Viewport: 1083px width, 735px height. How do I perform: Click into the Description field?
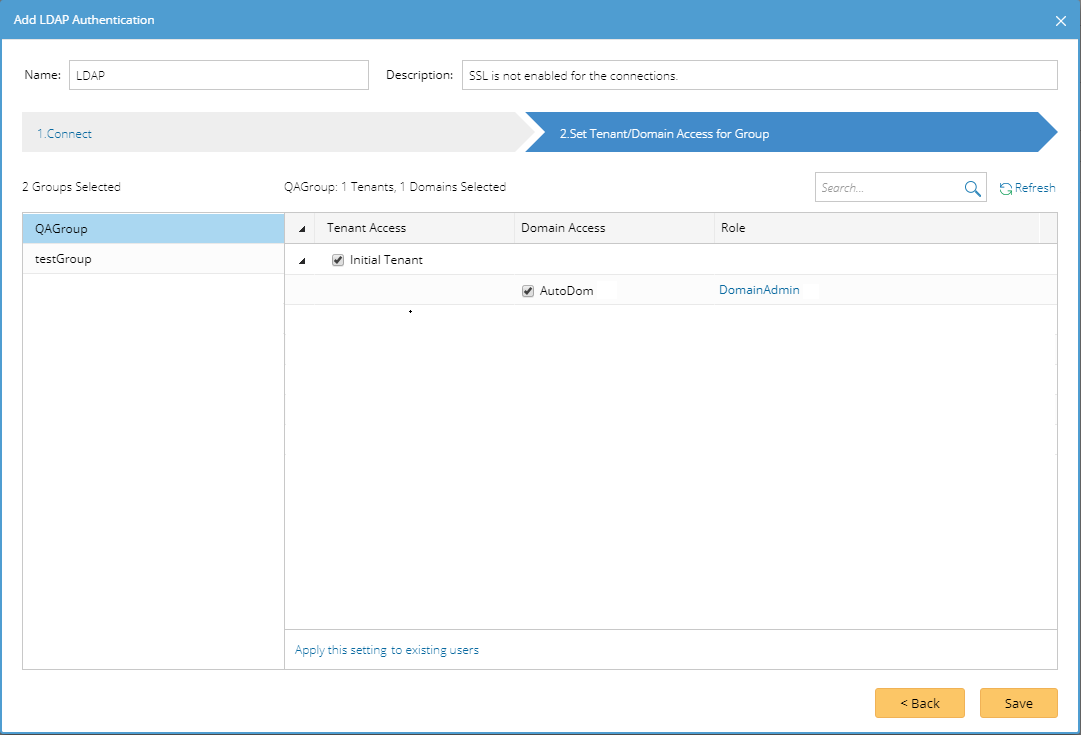(x=759, y=75)
